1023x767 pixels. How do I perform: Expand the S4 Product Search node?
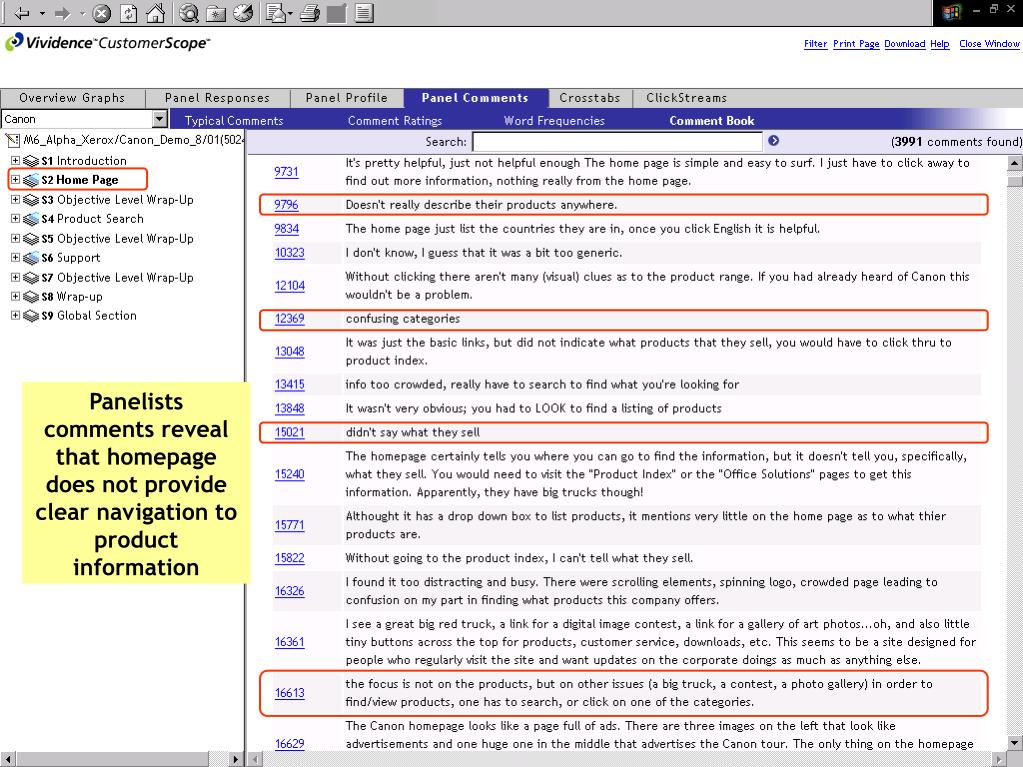[15, 218]
